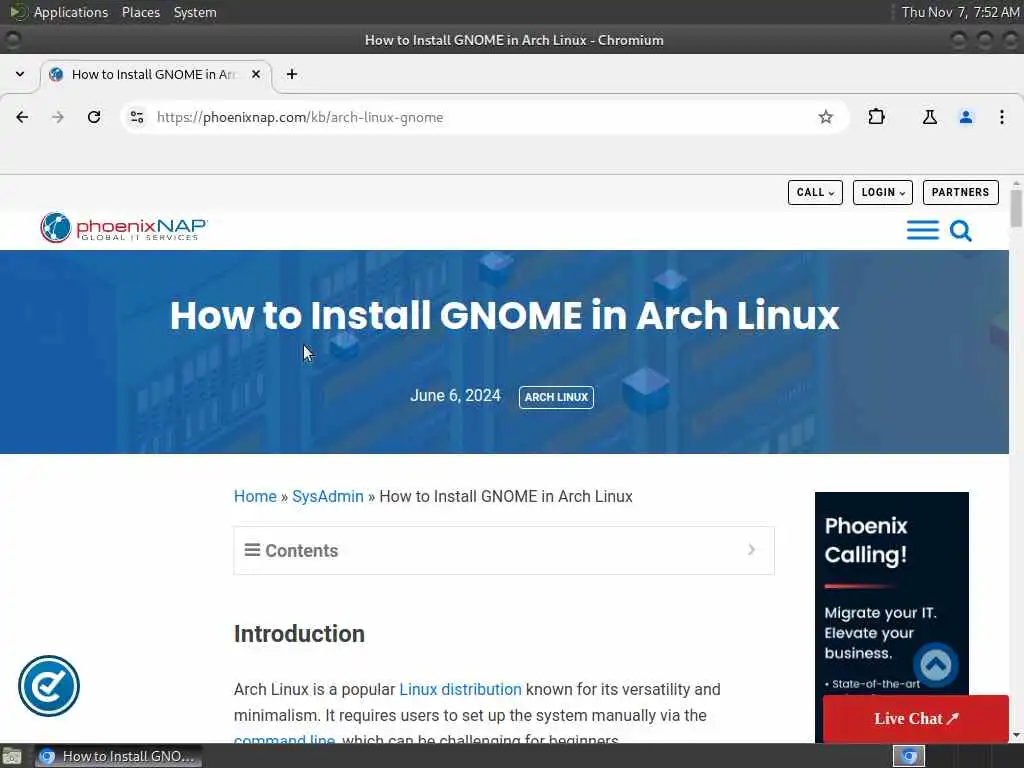
Task: Open the Applications menu
Action: point(71,12)
